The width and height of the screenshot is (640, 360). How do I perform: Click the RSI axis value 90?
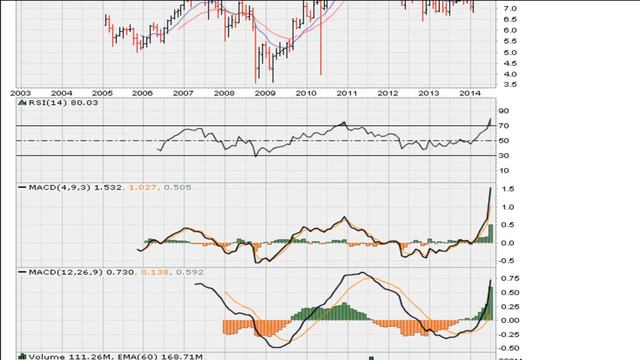[x=504, y=111]
